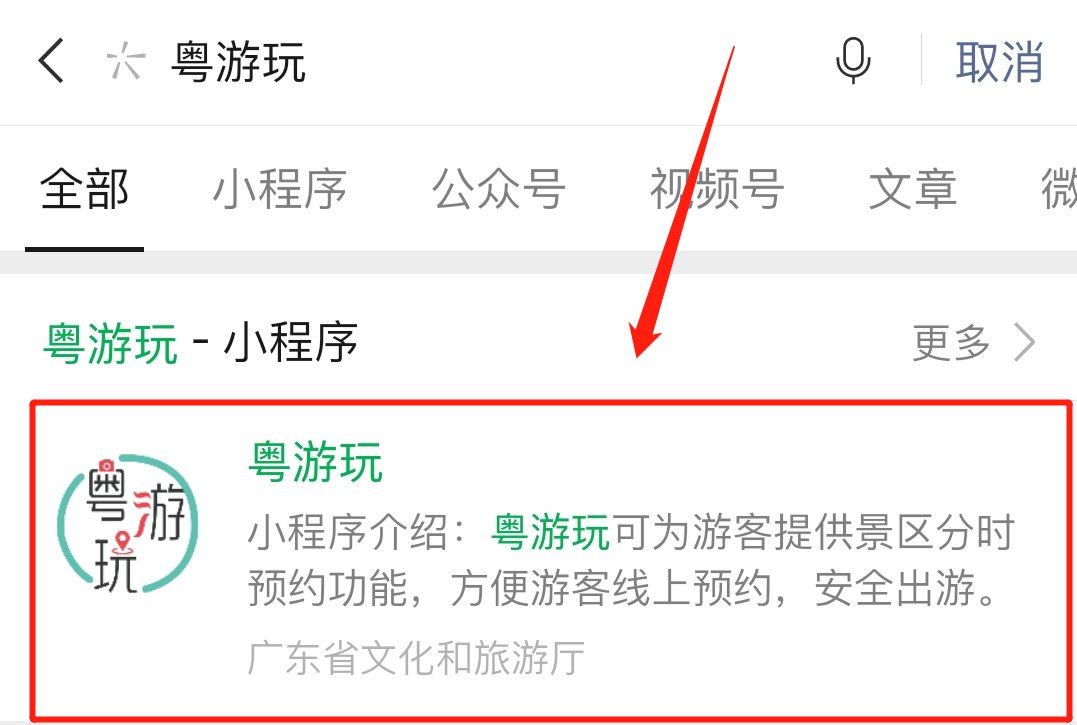Go to the 文章 tab
This screenshot has width=1077, height=725.
click(913, 189)
